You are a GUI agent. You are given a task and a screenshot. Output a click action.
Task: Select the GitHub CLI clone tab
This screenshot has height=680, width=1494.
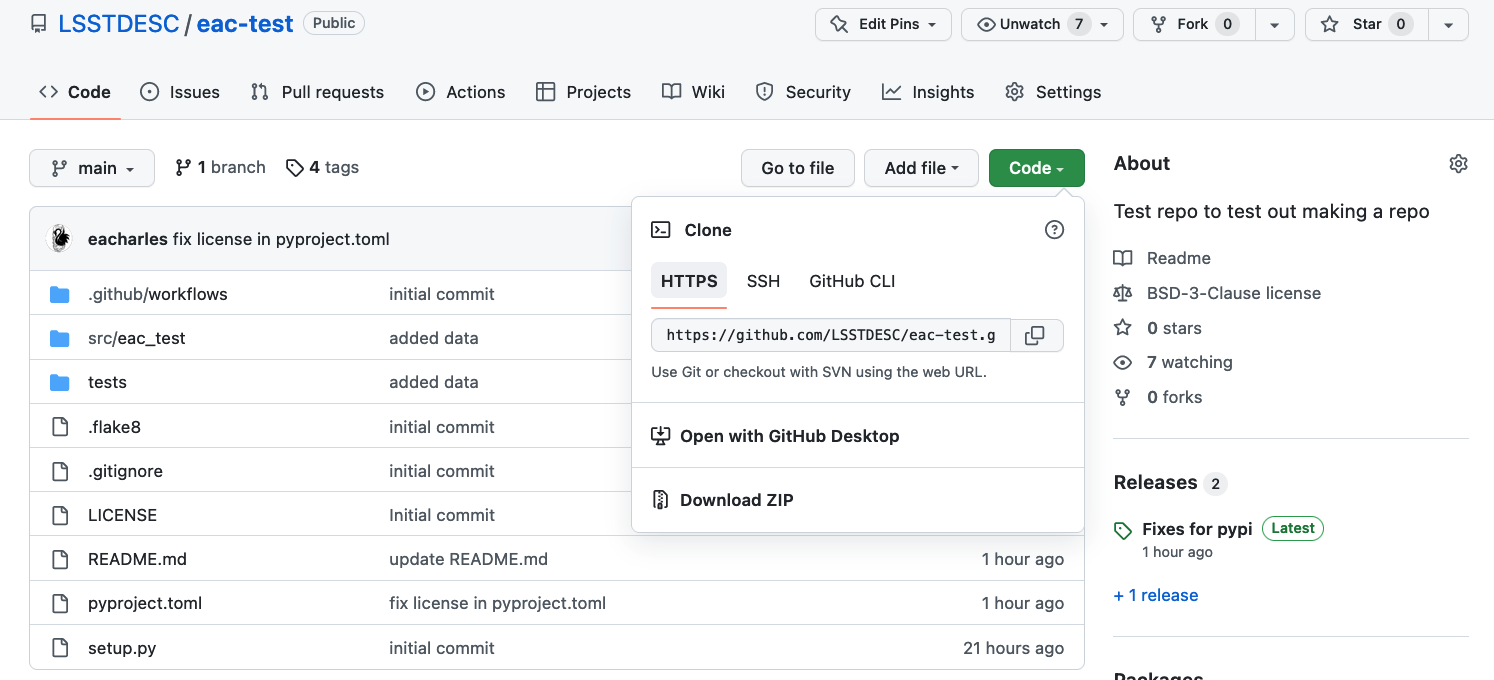click(852, 281)
